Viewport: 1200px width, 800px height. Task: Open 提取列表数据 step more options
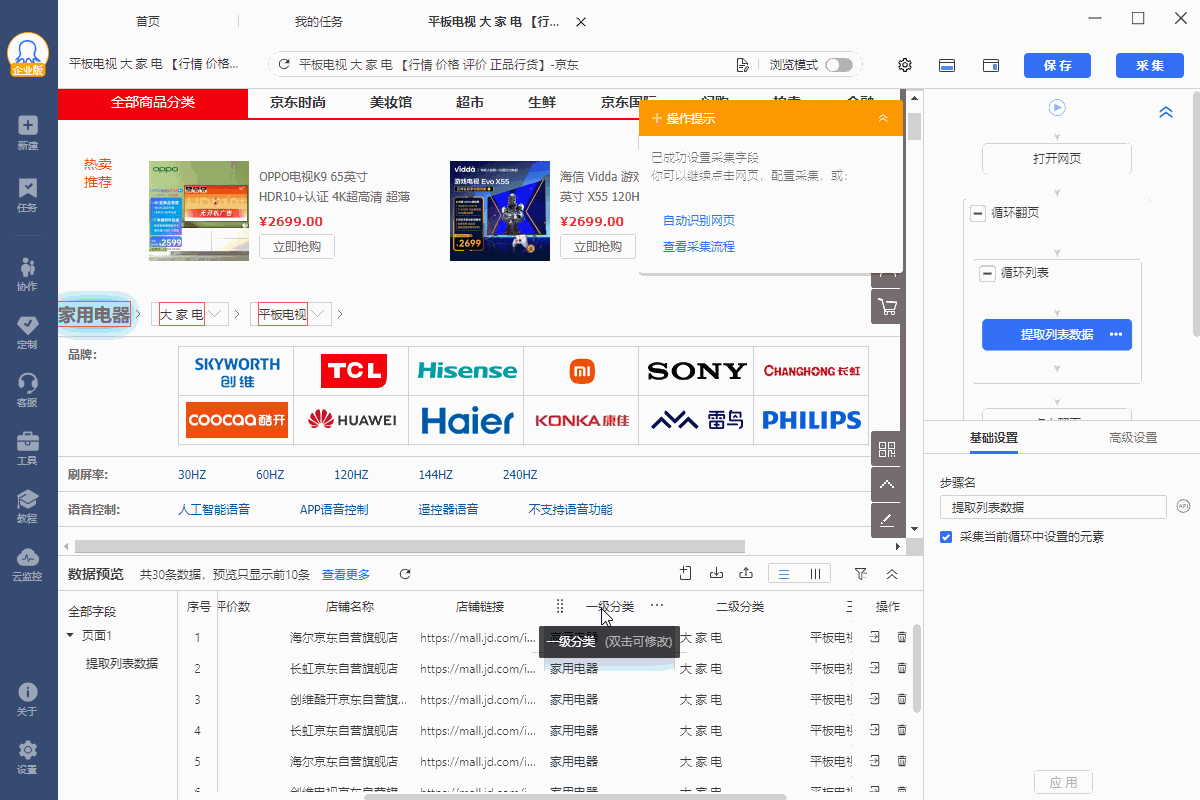click(x=1116, y=335)
